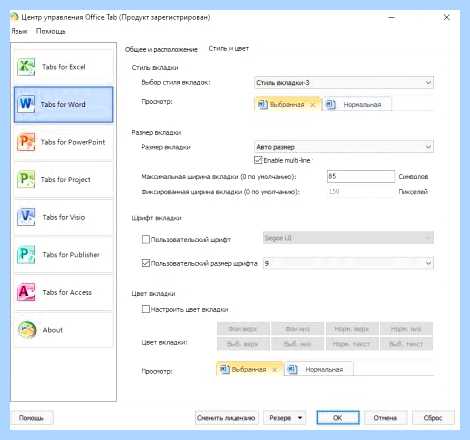Viewport: 470px width, 440px height.
Task: Open the Tabs for Access section
Action: (63, 292)
